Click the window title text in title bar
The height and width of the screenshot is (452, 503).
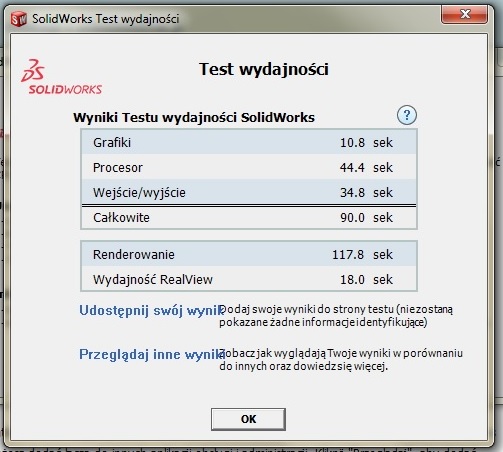pos(106,19)
